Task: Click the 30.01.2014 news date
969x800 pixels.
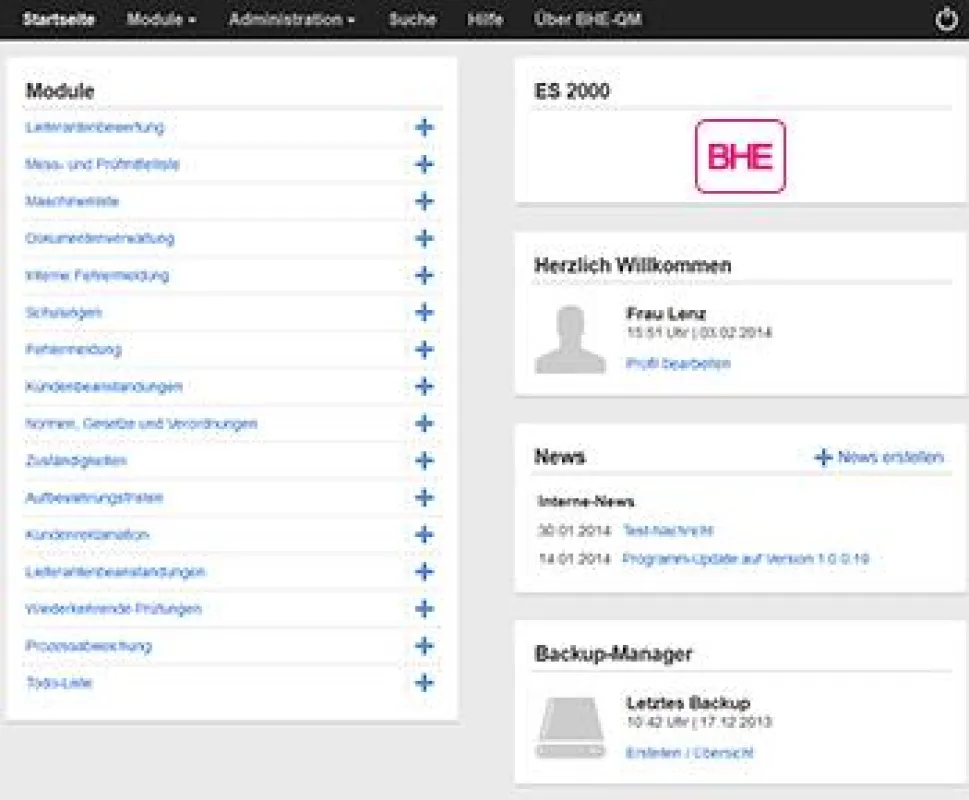Action: pyautogui.click(x=574, y=531)
